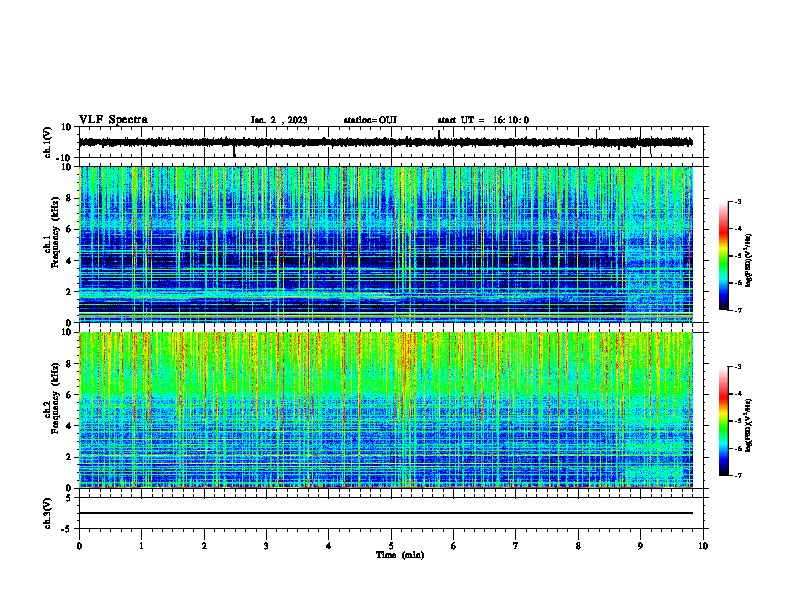Click the flat ch.3 voltage trace line

(x=386, y=513)
